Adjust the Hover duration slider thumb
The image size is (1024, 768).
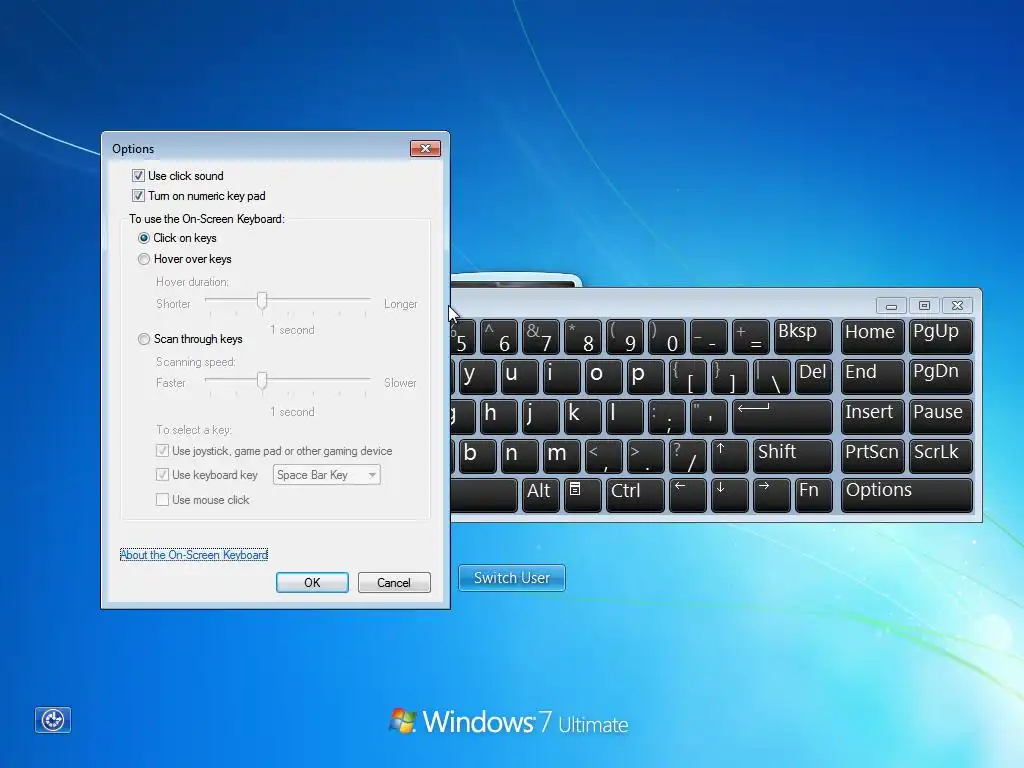coord(262,301)
